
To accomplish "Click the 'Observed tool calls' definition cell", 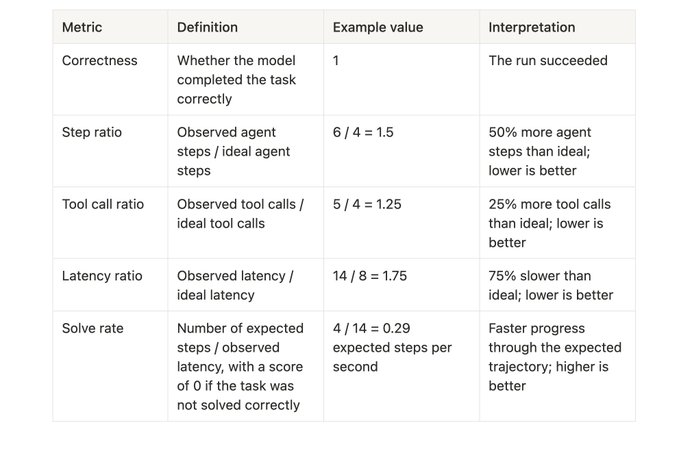I will tap(240, 213).
